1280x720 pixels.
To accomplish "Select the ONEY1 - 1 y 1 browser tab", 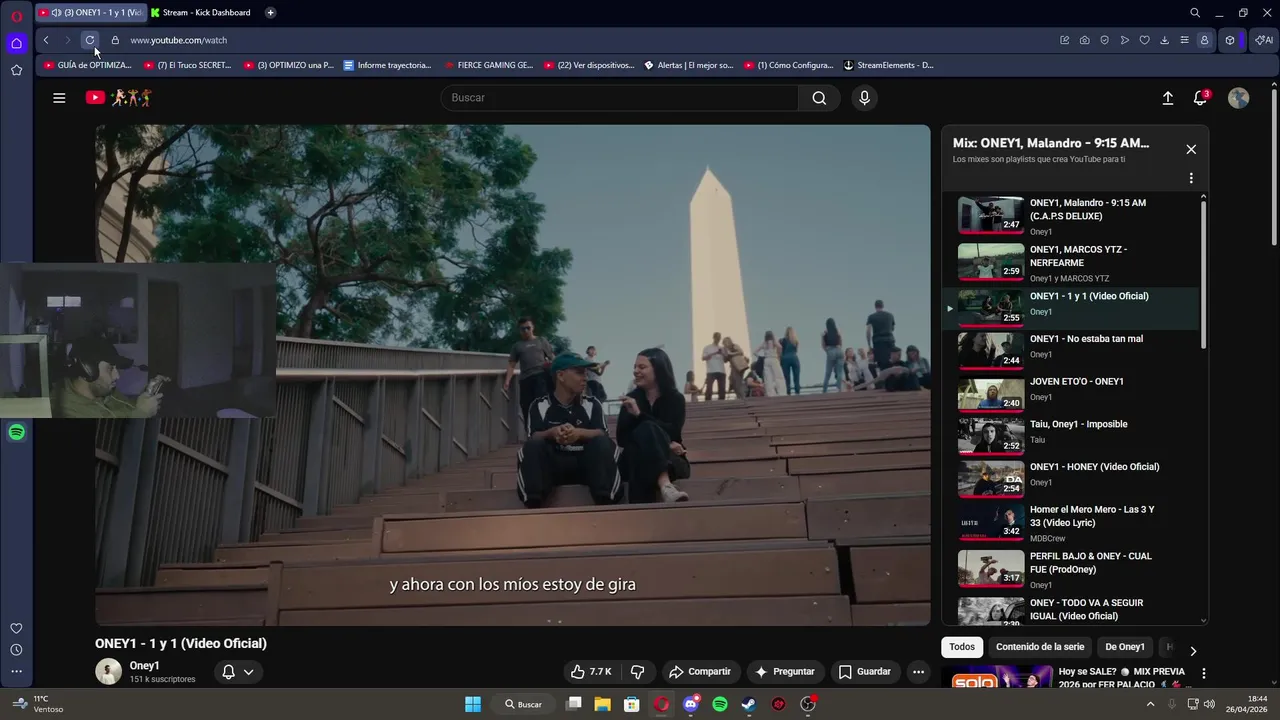I will tap(90, 13).
